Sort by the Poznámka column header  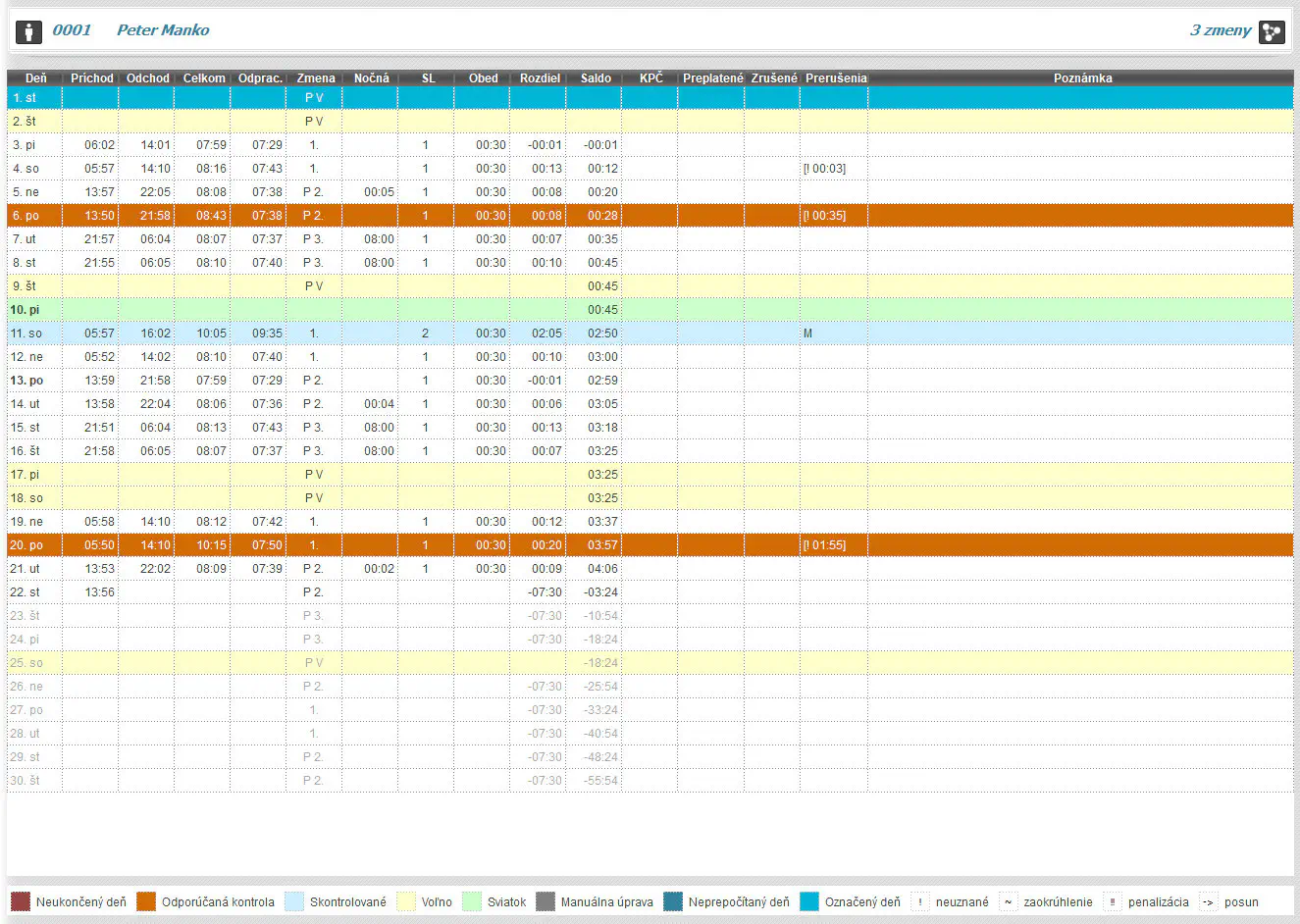1082,78
